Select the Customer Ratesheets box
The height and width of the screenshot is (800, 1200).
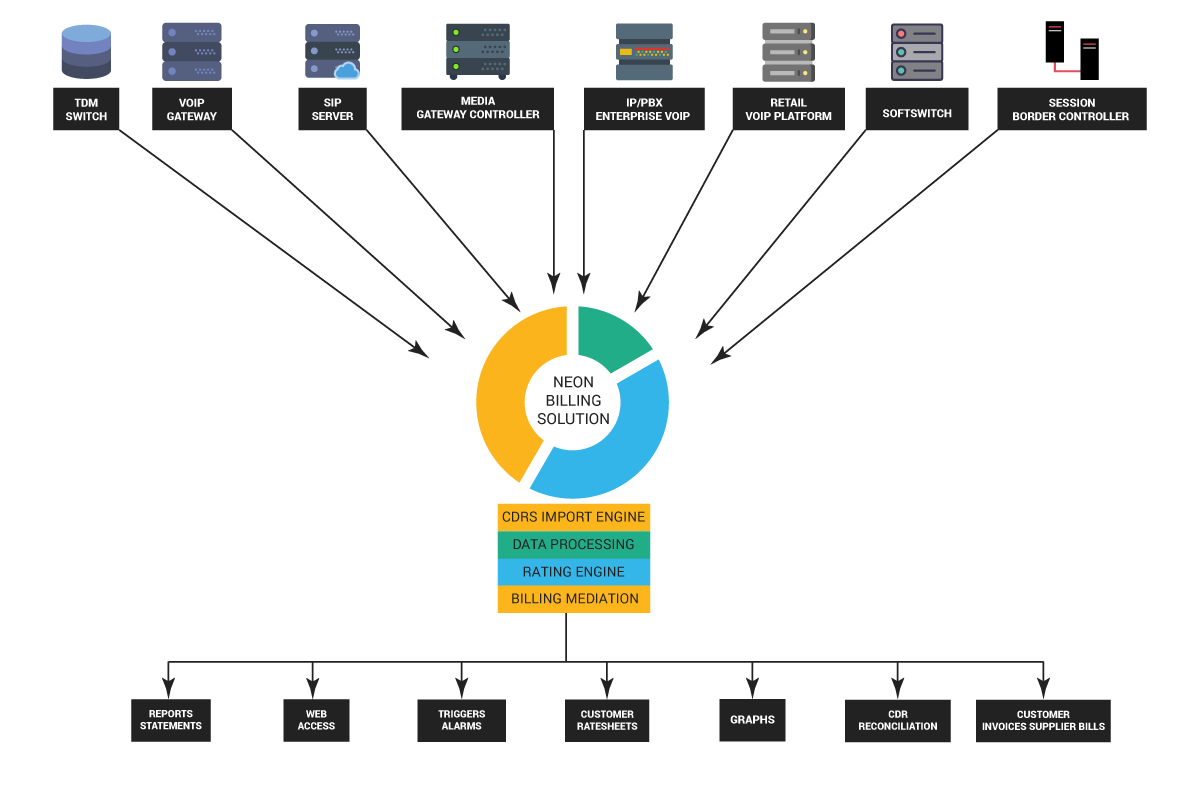[x=607, y=720]
